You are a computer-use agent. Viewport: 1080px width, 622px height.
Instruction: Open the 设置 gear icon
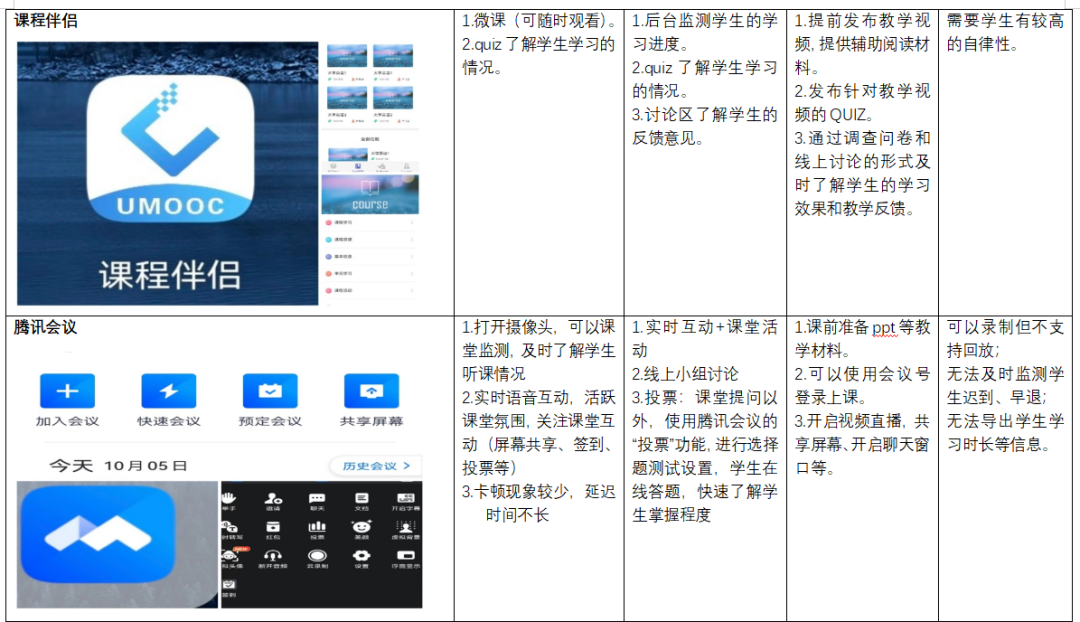pyautogui.click(x=362, y=555)
